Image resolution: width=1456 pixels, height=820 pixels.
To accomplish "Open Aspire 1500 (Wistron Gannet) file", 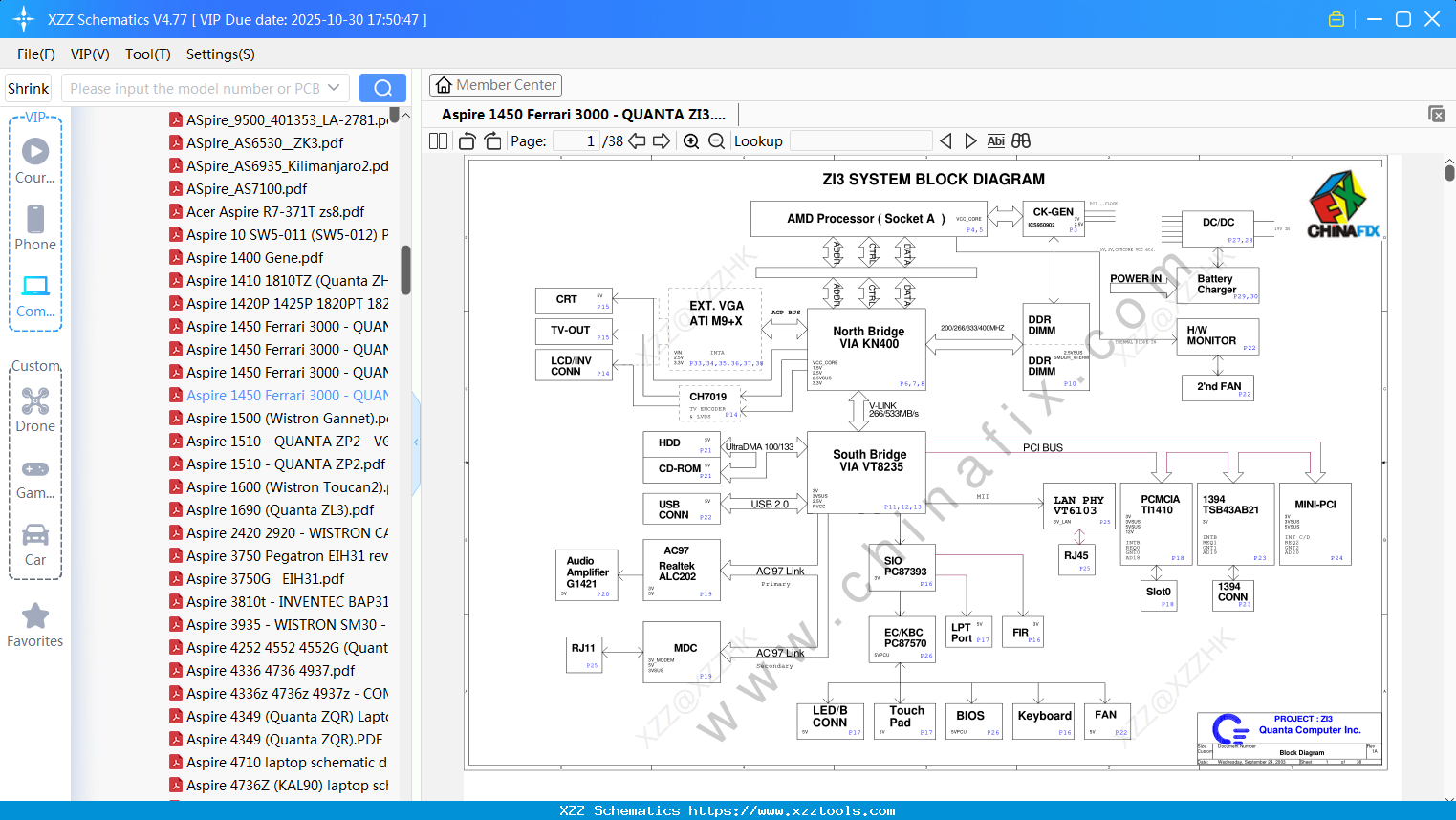I will coord(279,419).
